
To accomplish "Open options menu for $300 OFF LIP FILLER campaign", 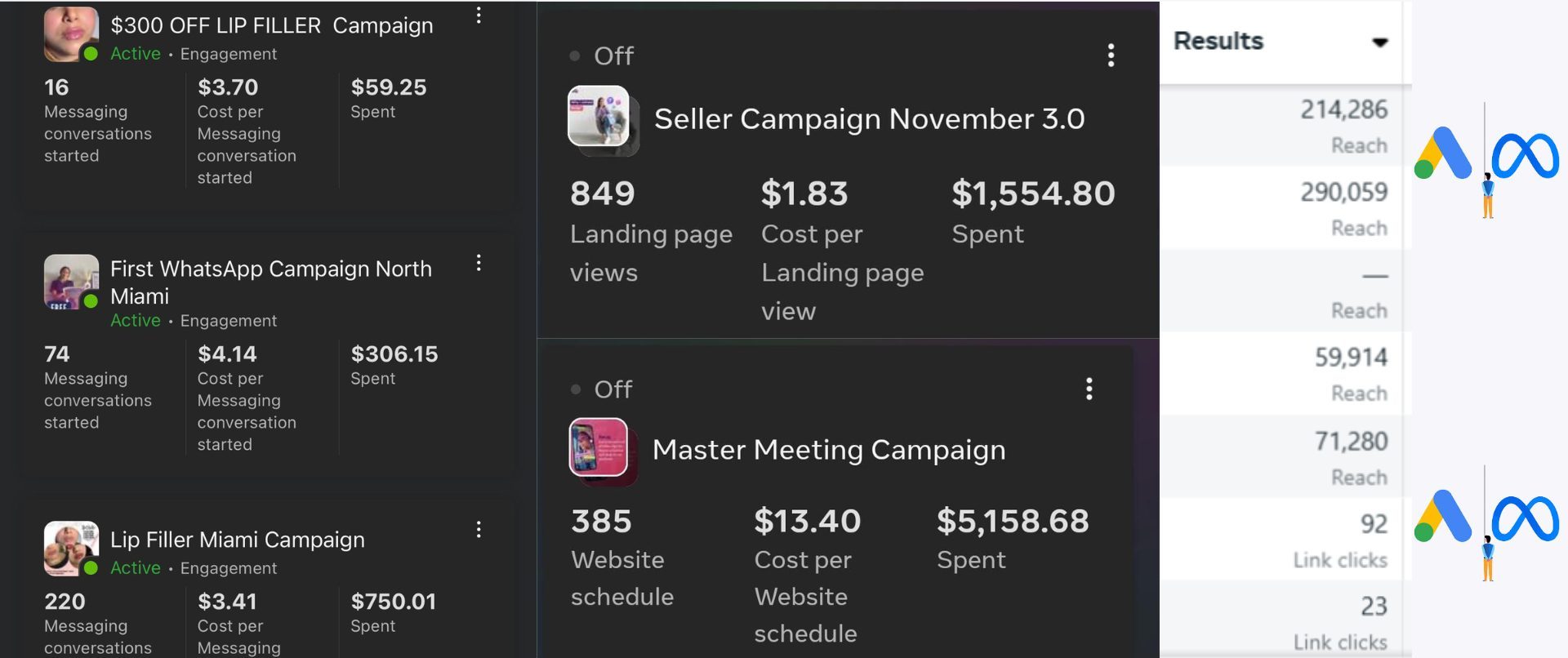I will pyautogui.click(x=479, y=16).
